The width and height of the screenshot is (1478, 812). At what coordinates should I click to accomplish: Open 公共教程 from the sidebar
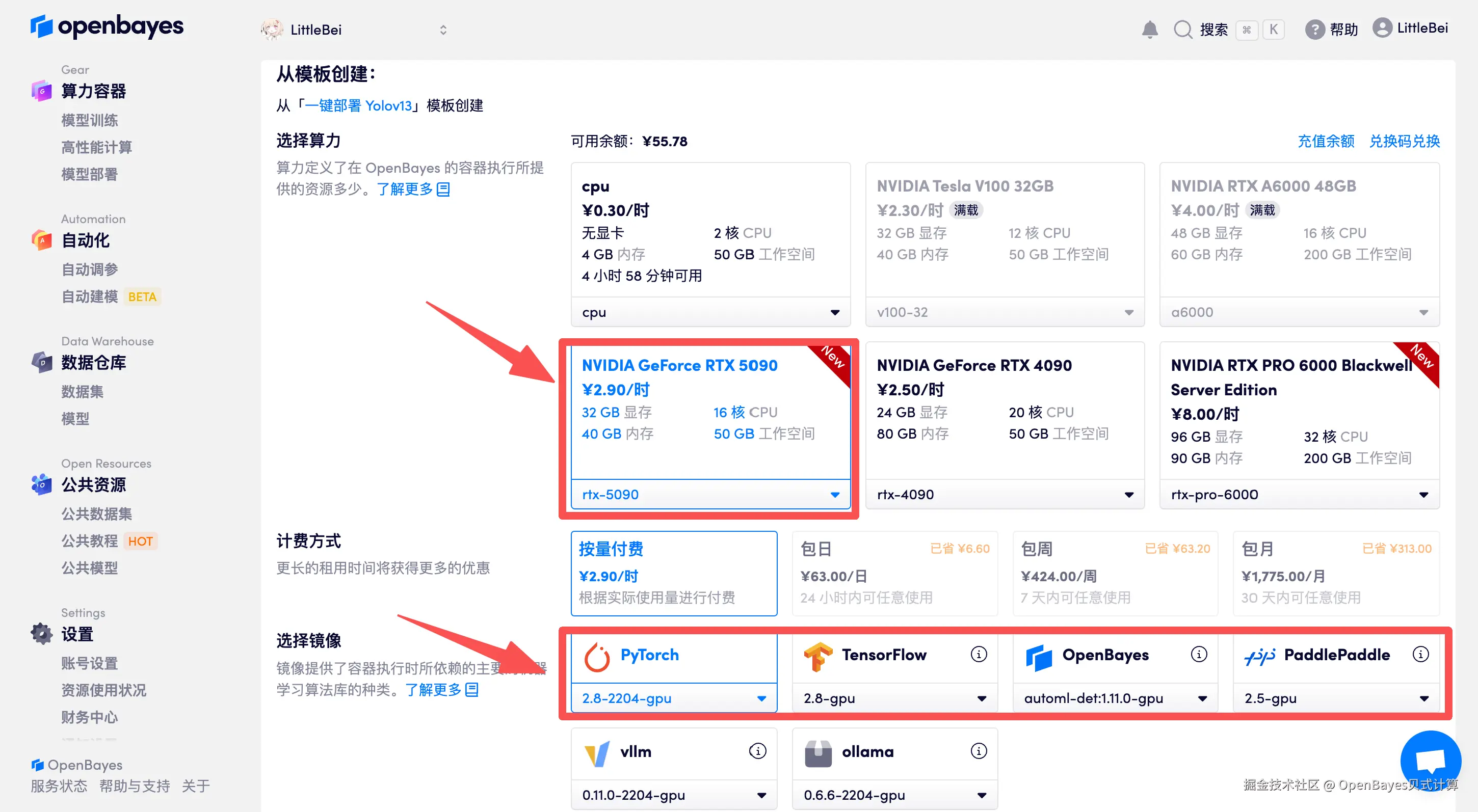click(90, 541)
